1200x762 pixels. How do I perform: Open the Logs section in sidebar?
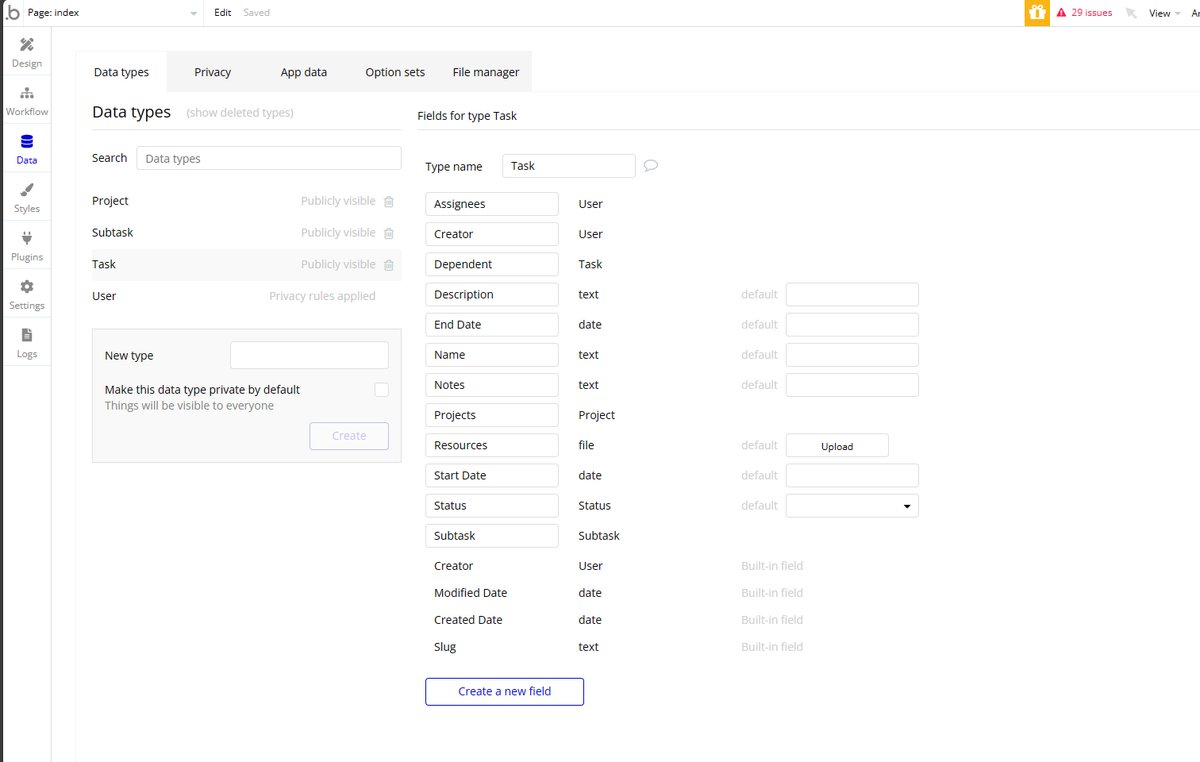point(27,343)
